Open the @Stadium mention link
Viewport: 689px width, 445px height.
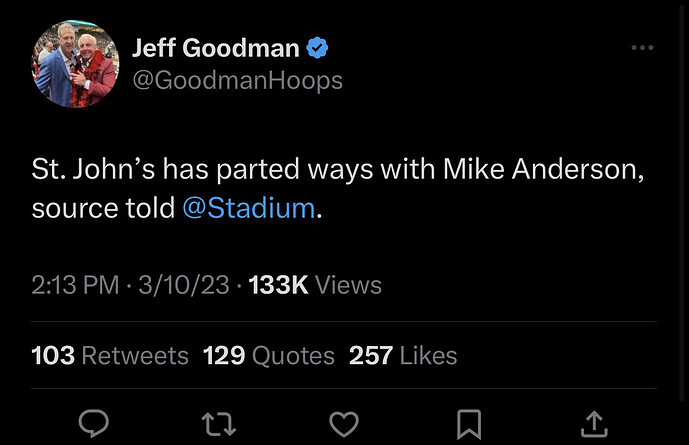pos(249,209)
